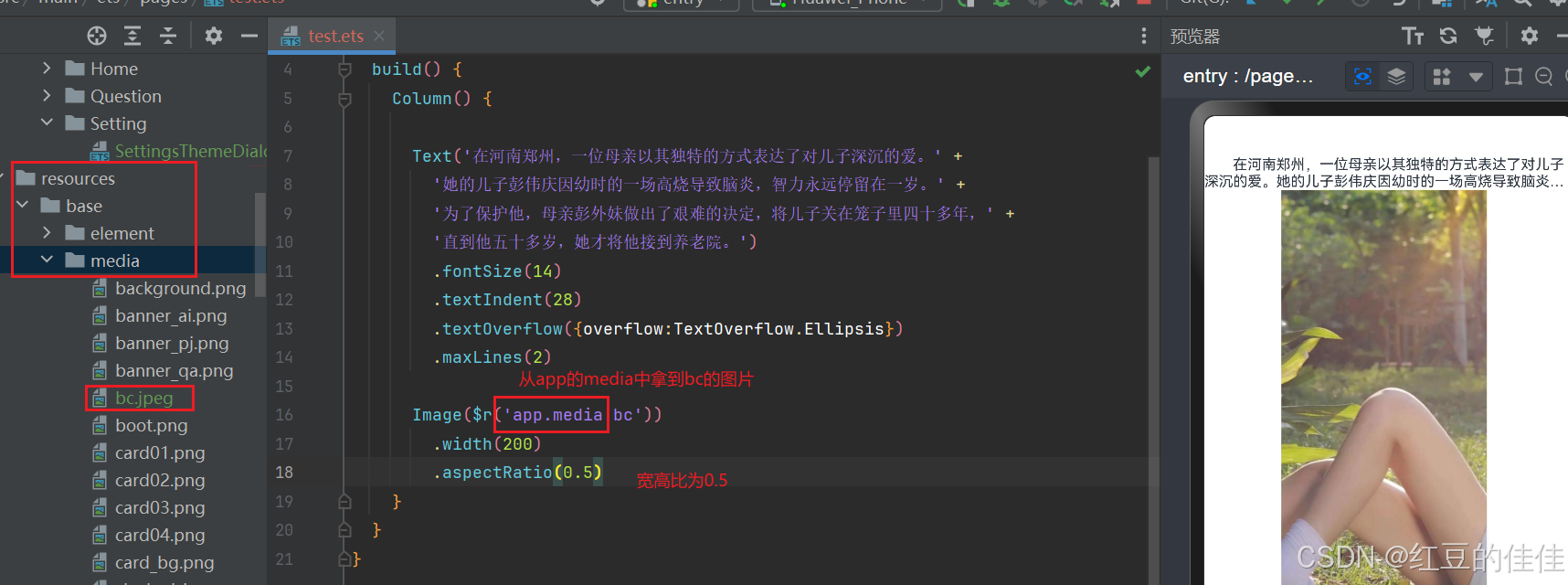Select card03.png file

point(148,507)
